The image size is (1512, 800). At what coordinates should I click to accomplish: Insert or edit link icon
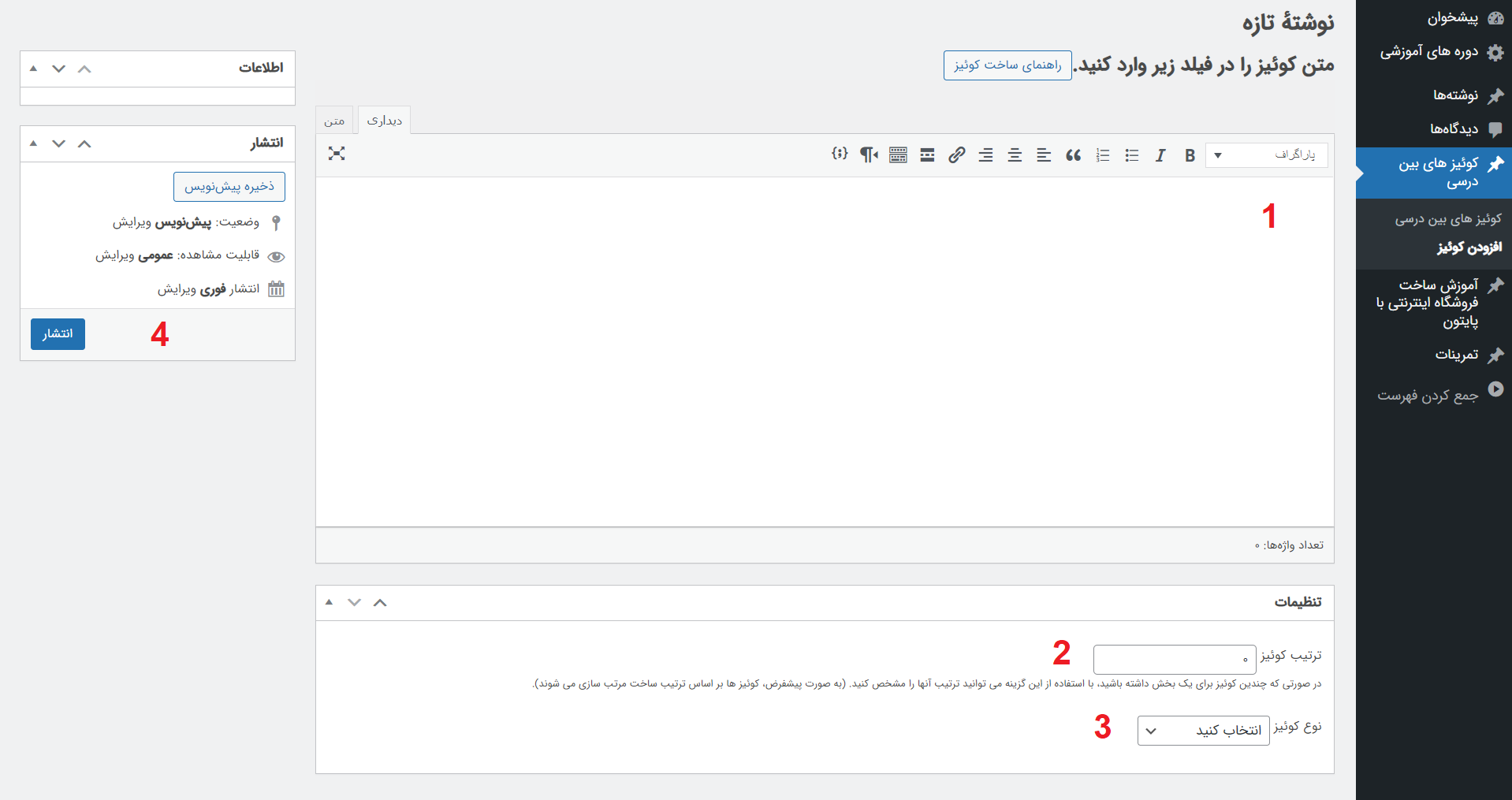[x=956, y=155]
